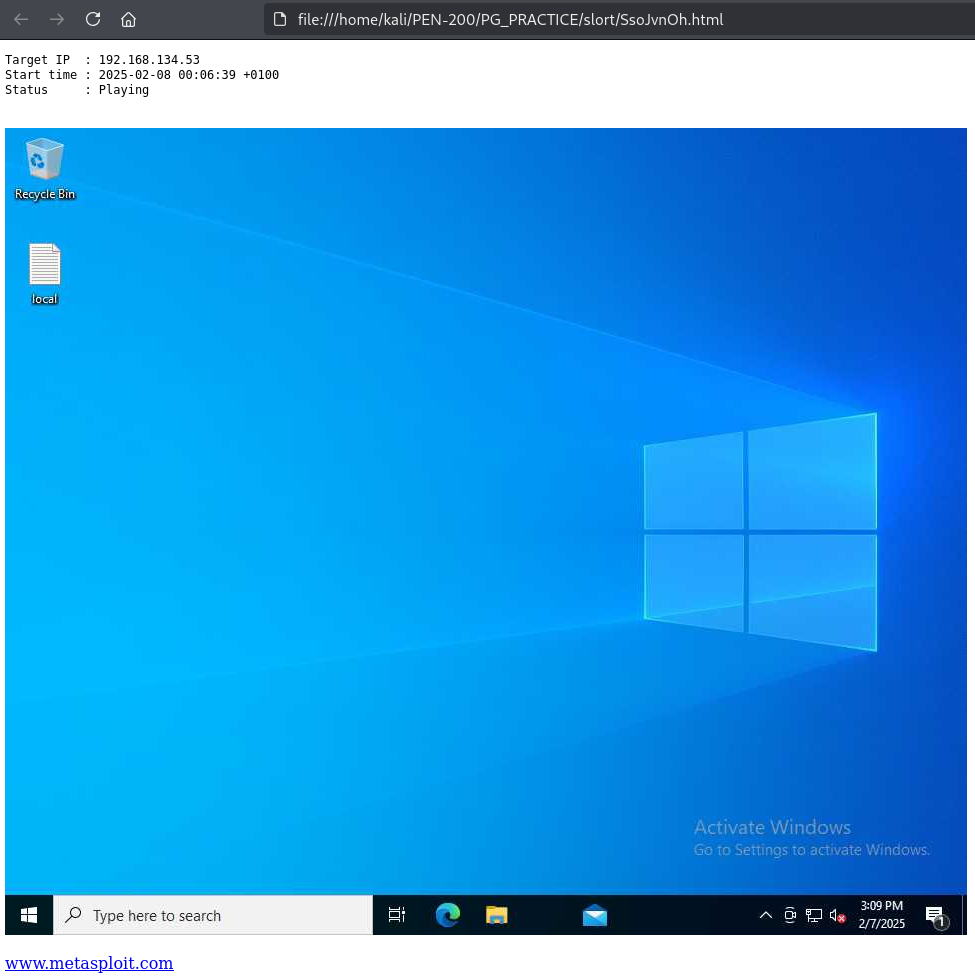
Task: Go back using the browser back arrow
Action: [x=21, y=19]
